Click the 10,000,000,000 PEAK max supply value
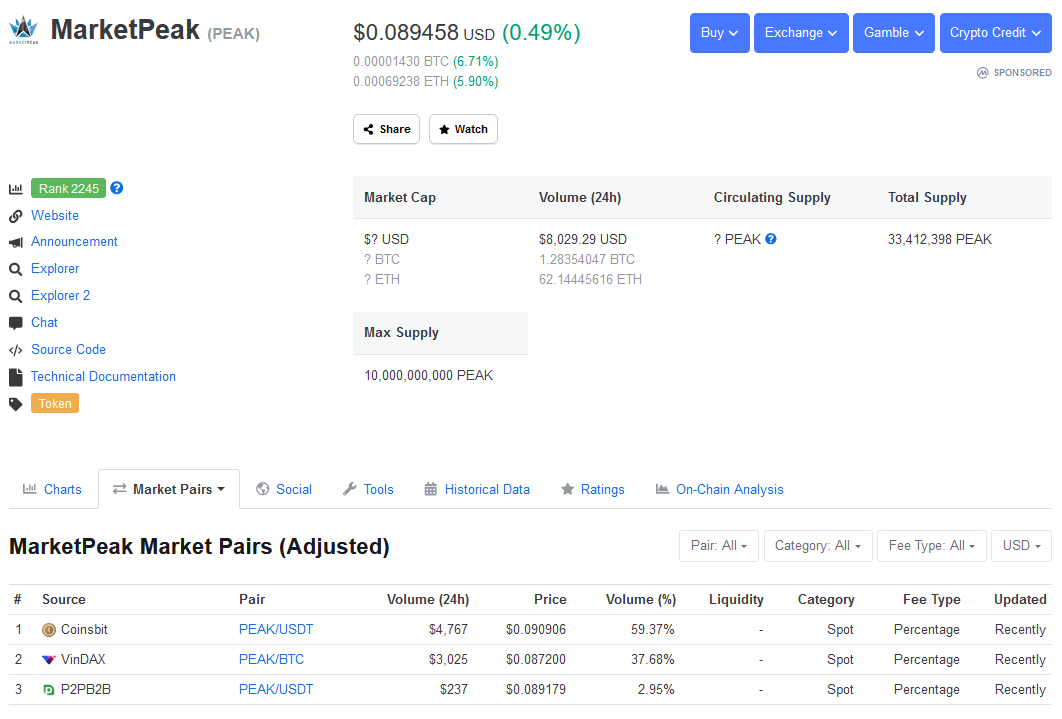 point(429,376)
